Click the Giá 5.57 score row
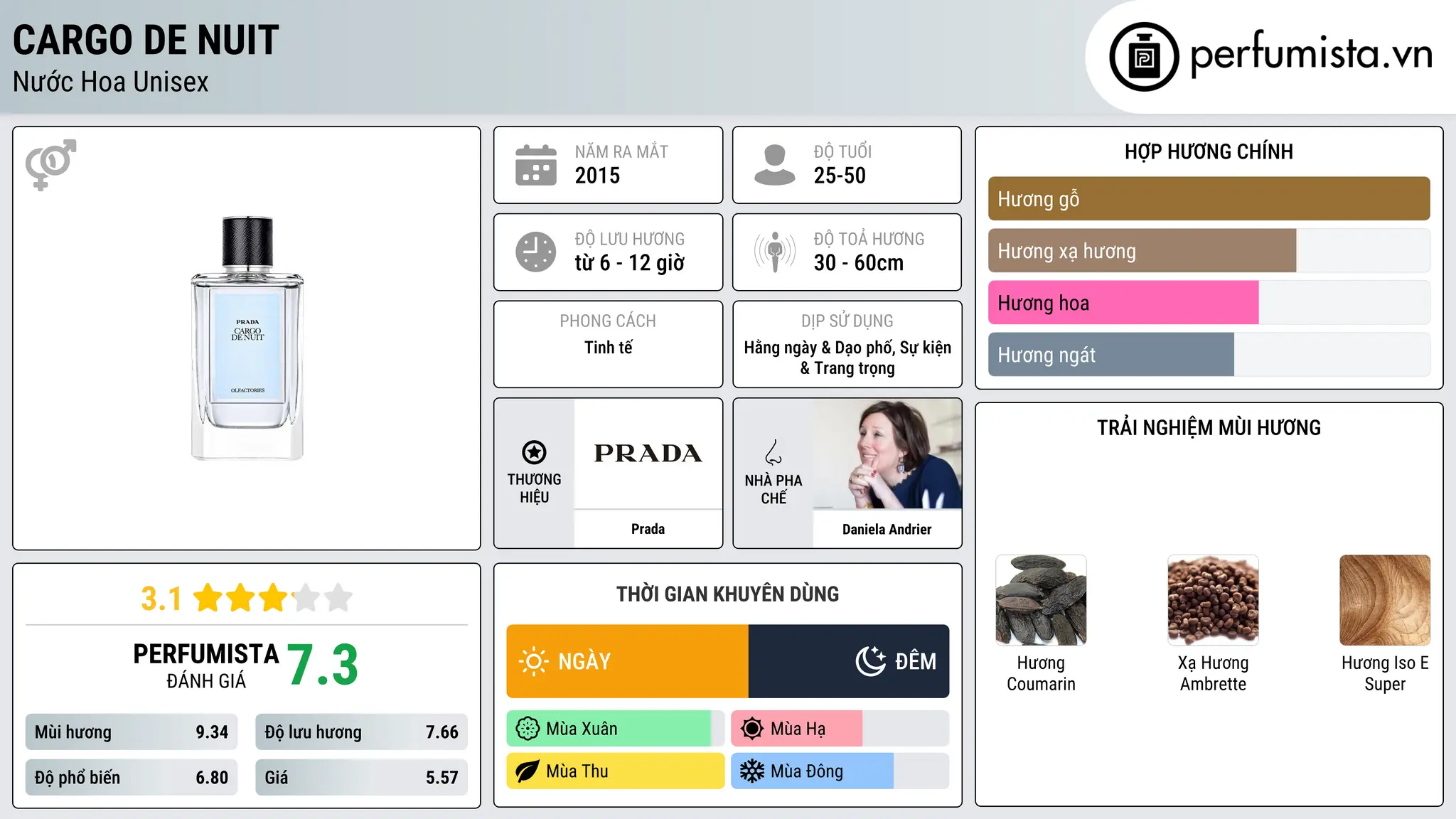The width and height of the screenshot is (1456, 819). [x=361, y=778]
